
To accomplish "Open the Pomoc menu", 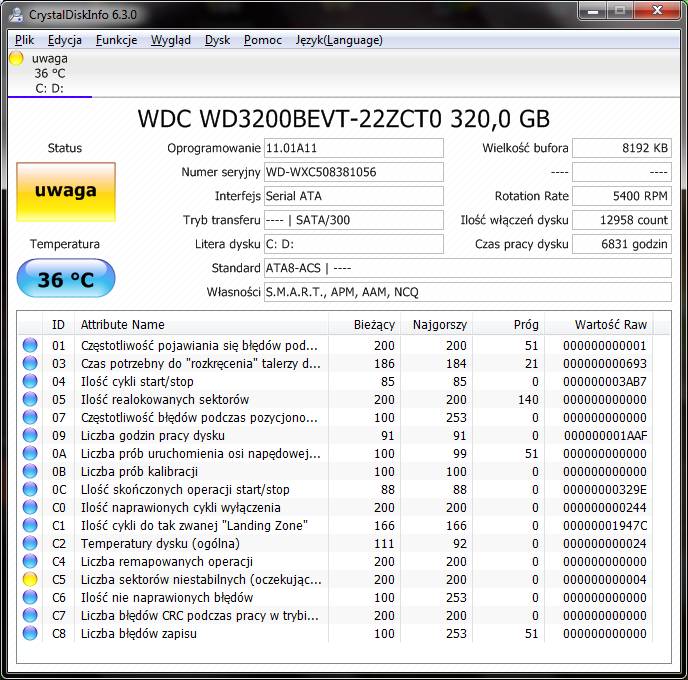I will pos(262,40).
